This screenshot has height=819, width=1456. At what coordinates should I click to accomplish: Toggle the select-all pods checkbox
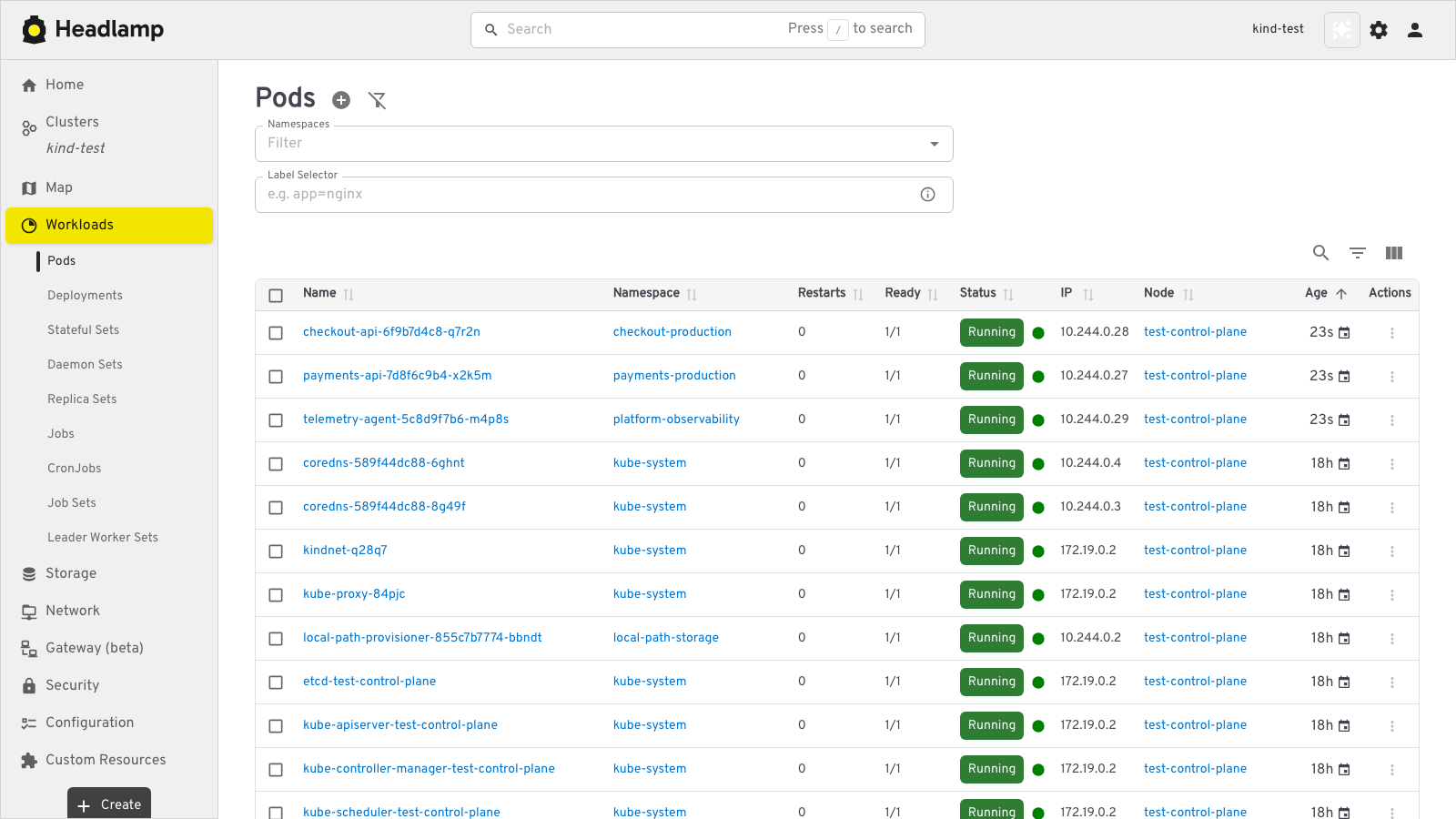(276, 295)
